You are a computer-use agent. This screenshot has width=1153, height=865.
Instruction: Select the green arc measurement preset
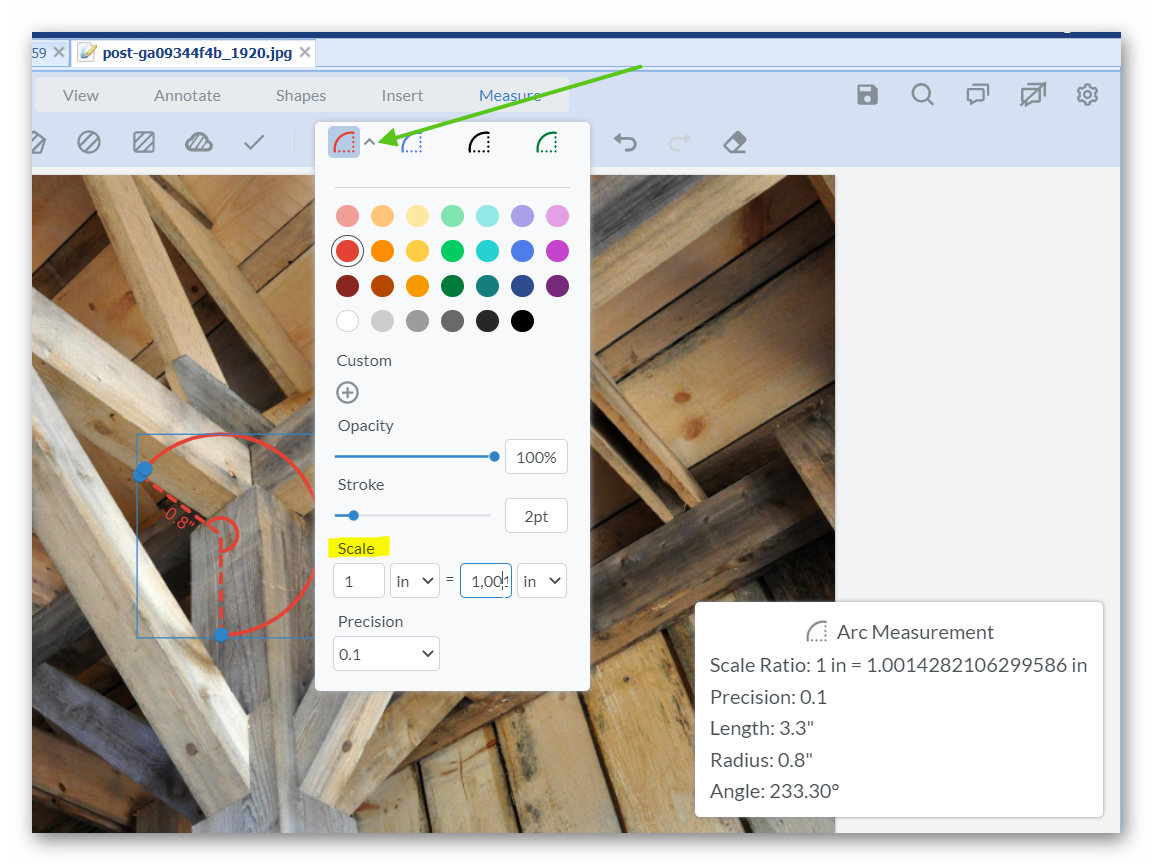pos(547,143)
